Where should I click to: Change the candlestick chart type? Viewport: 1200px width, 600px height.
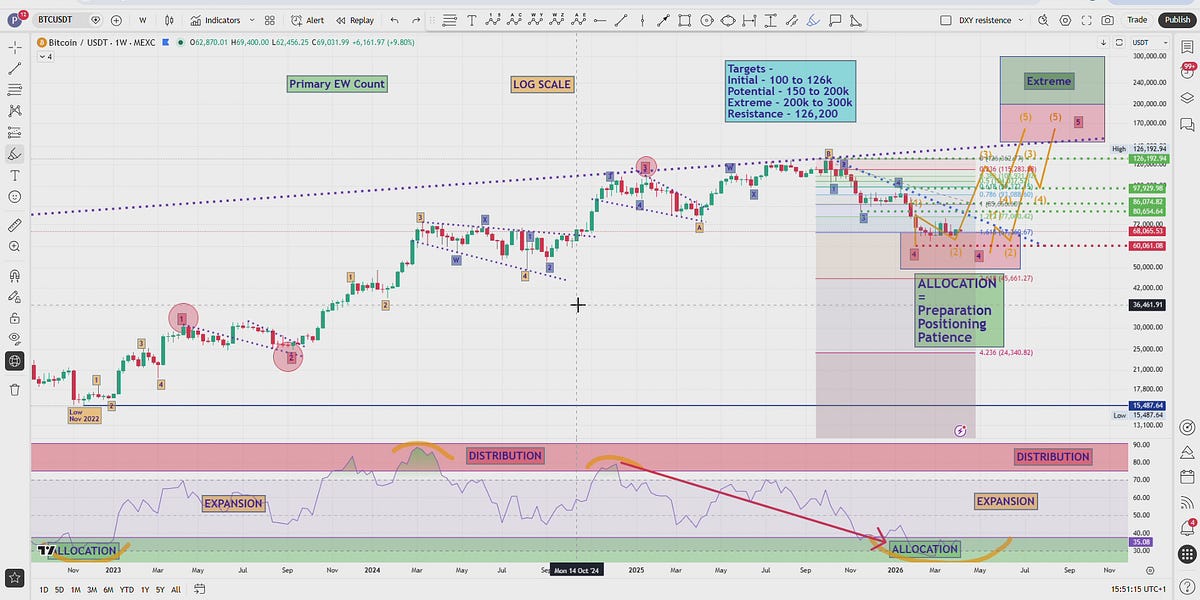(171, 19)
